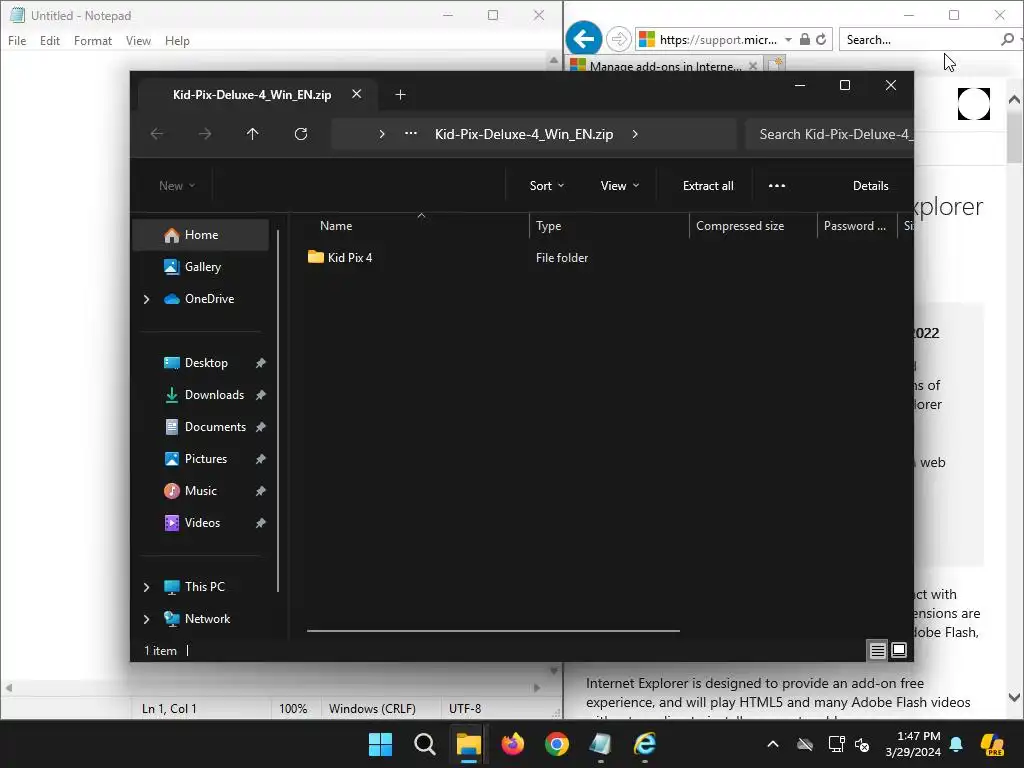This screenshot has width=1024, height=768.
Task: Click the Search Kid-Pix-Deluxe-4 search box
Action: coord(829,134)
